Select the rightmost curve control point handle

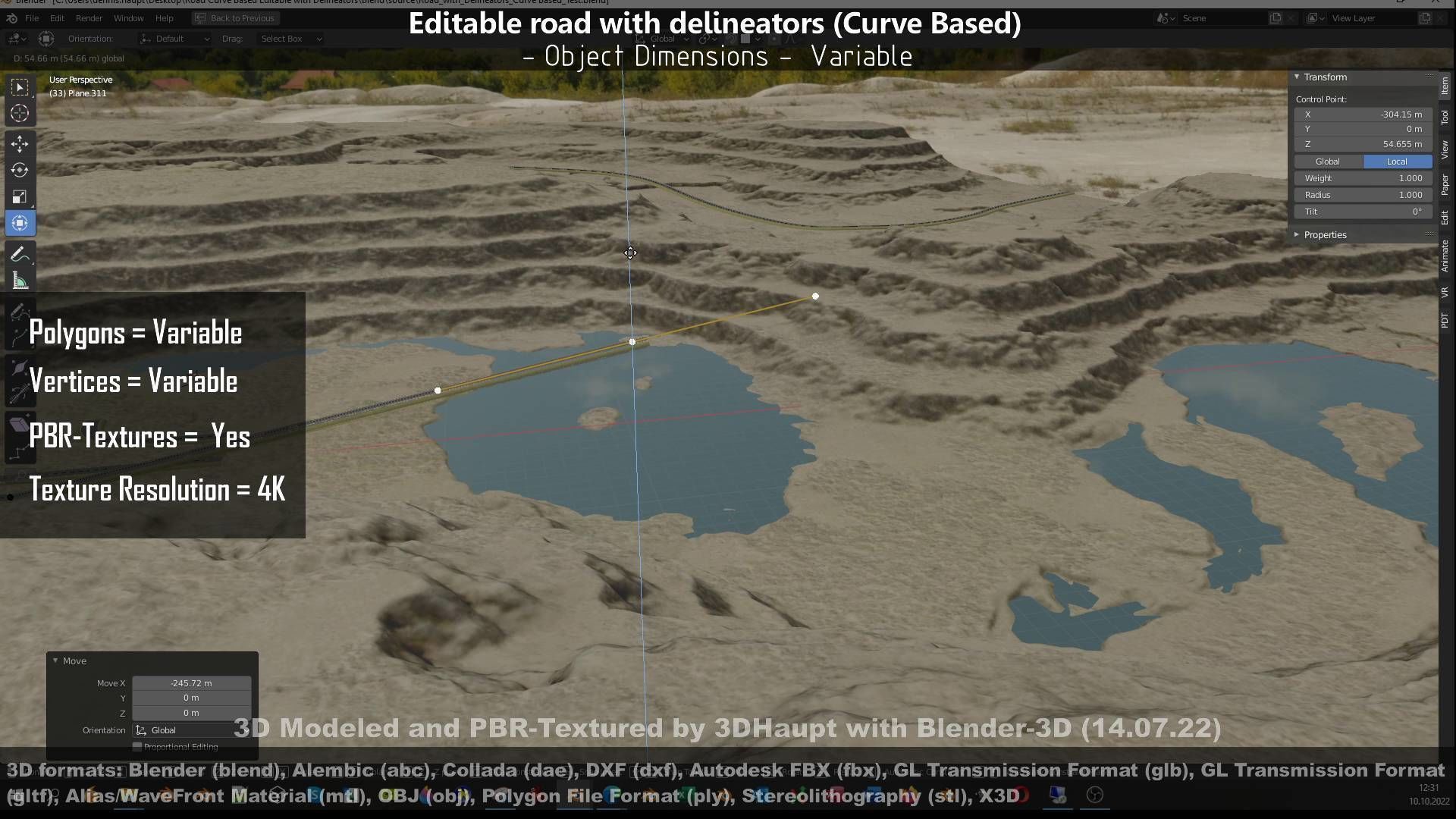815,297
